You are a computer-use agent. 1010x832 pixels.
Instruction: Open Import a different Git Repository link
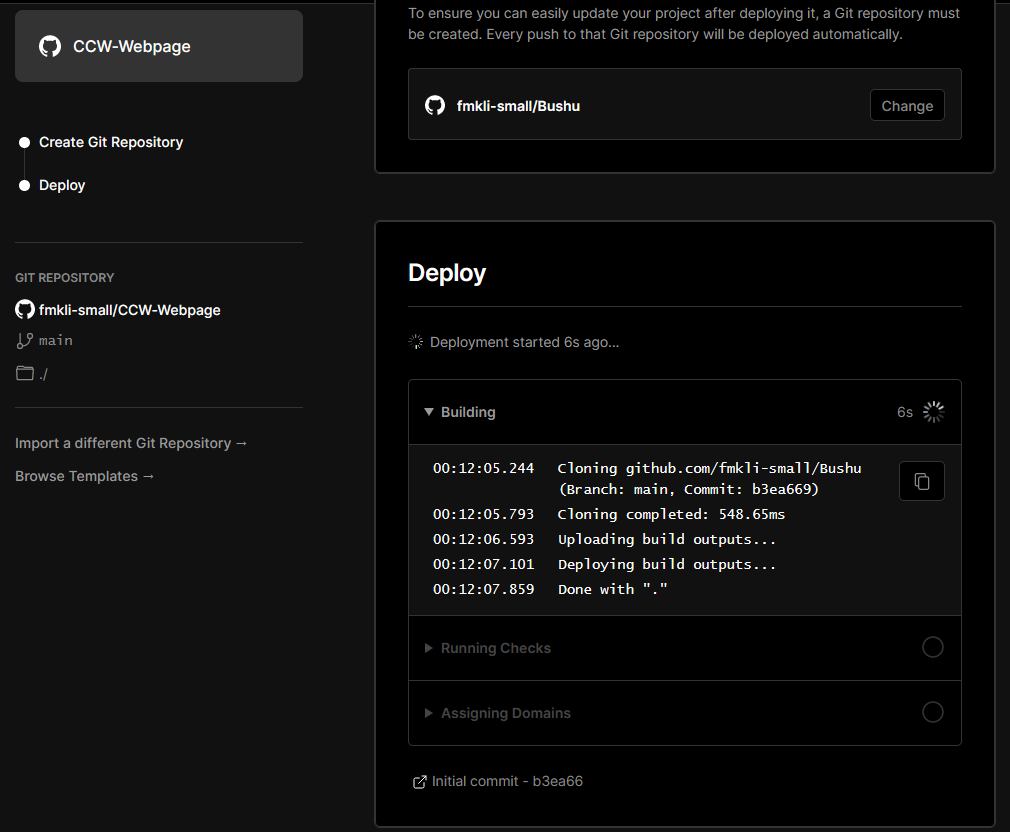(131, 443)
